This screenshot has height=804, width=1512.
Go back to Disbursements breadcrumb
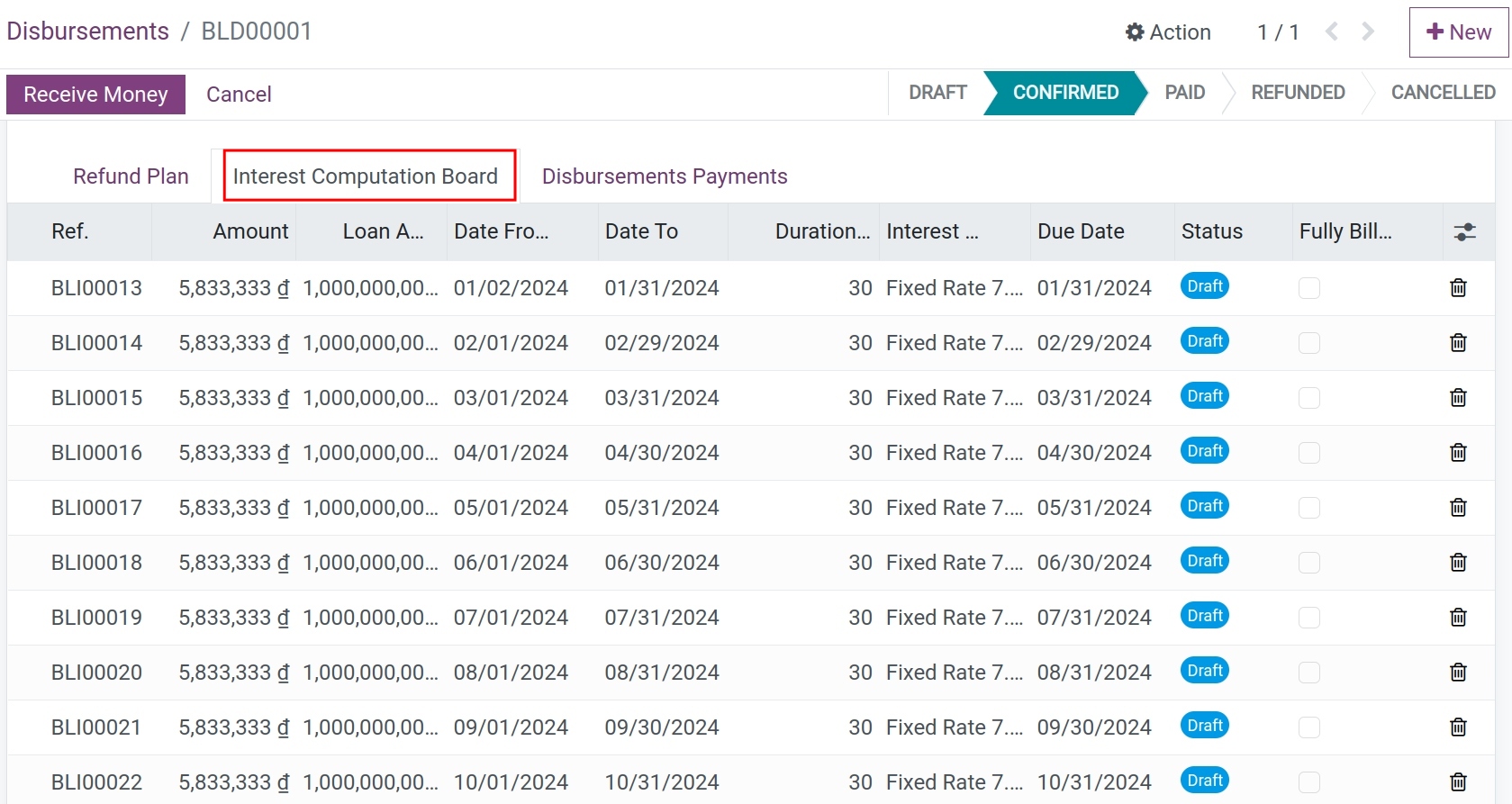coord(88,32)
